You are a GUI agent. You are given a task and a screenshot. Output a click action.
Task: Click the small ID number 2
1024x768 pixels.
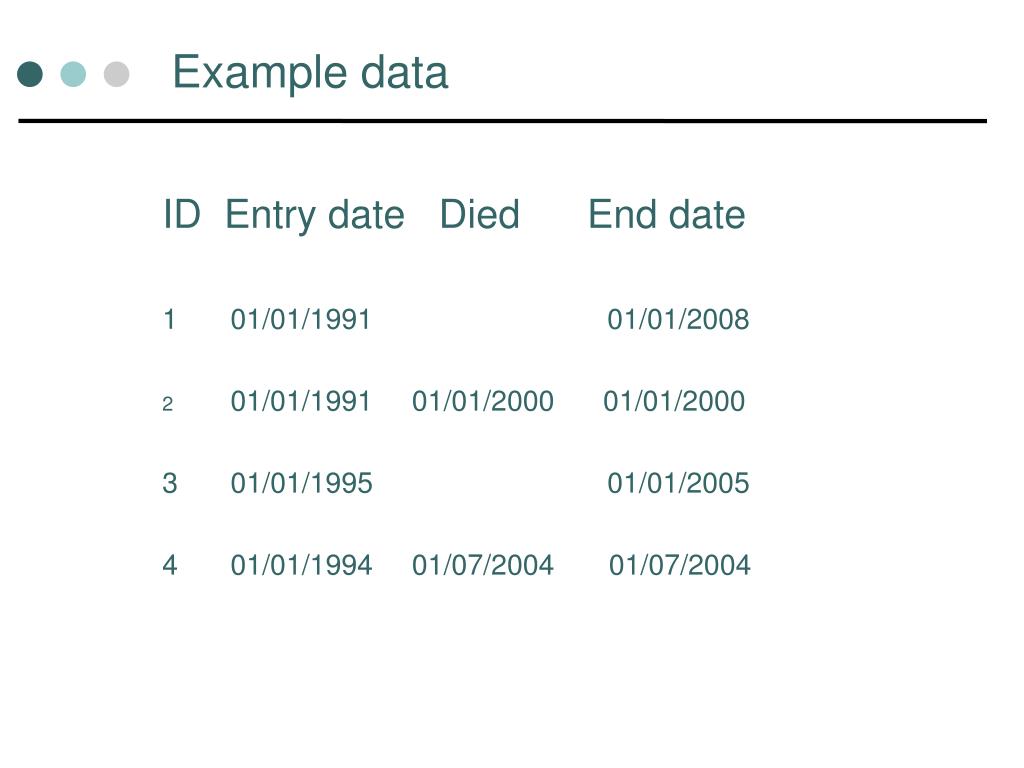point(168,404)
